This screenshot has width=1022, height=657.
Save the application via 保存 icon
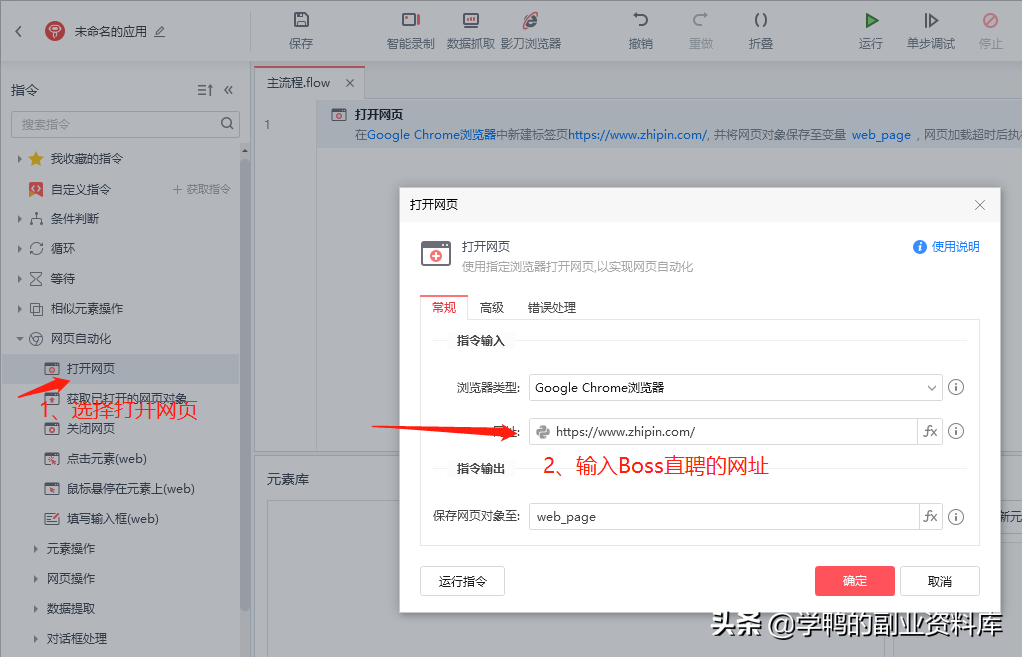300,31
